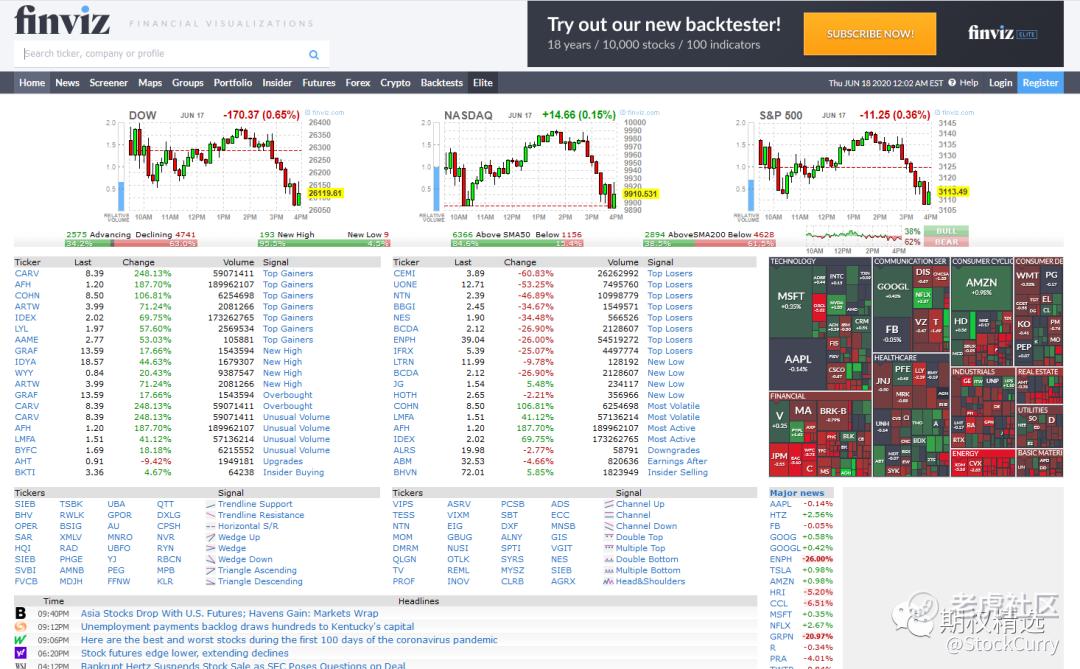Open the Home menu tab
The image size is (1080, 669).
[32, 83]
